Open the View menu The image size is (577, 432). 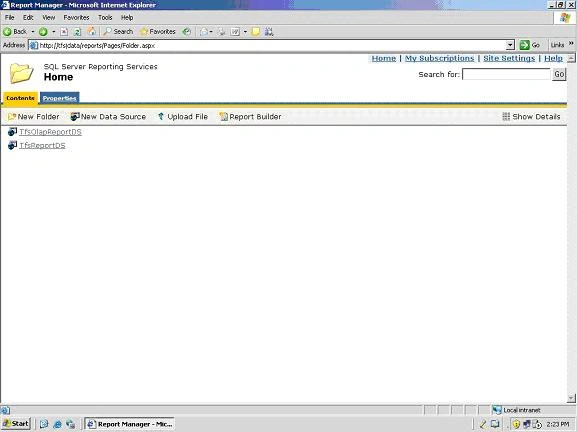(49, 17)
